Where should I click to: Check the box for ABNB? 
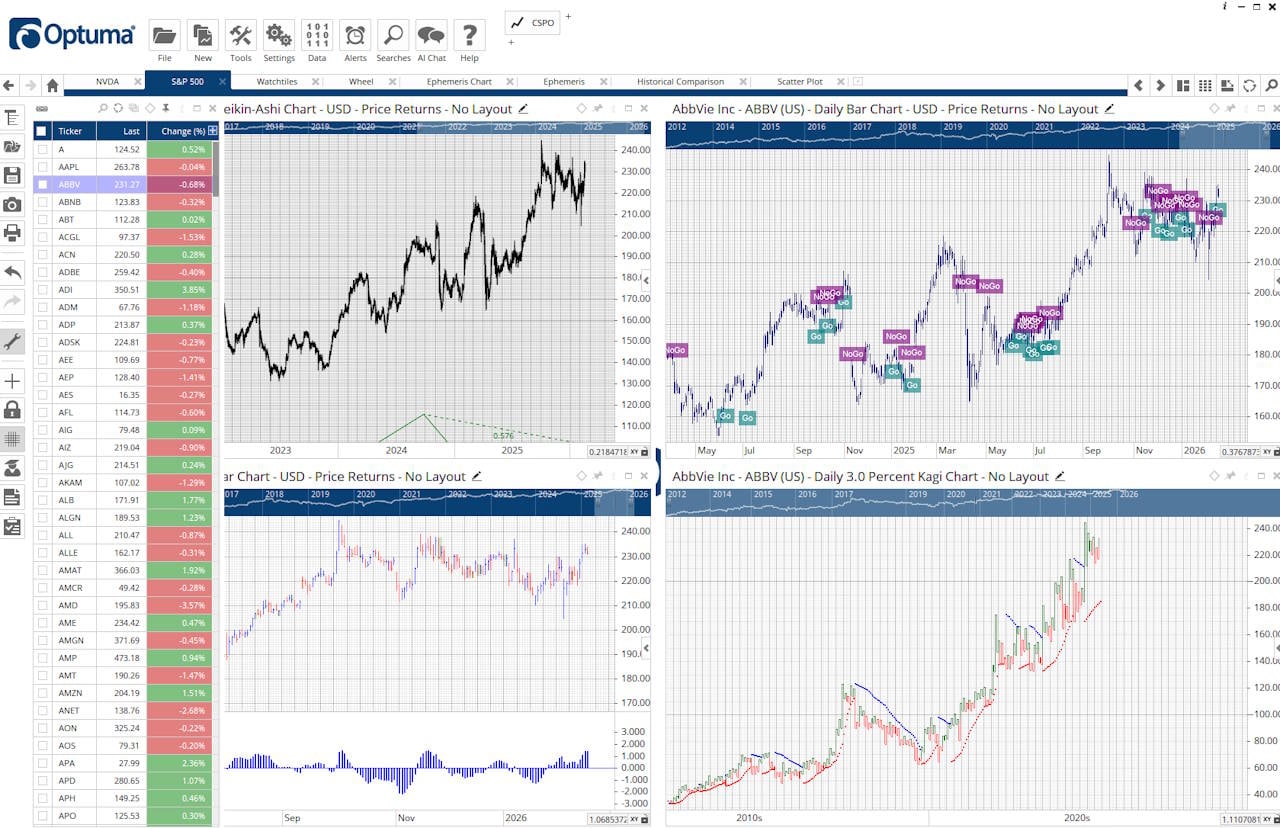coord(42,202)
